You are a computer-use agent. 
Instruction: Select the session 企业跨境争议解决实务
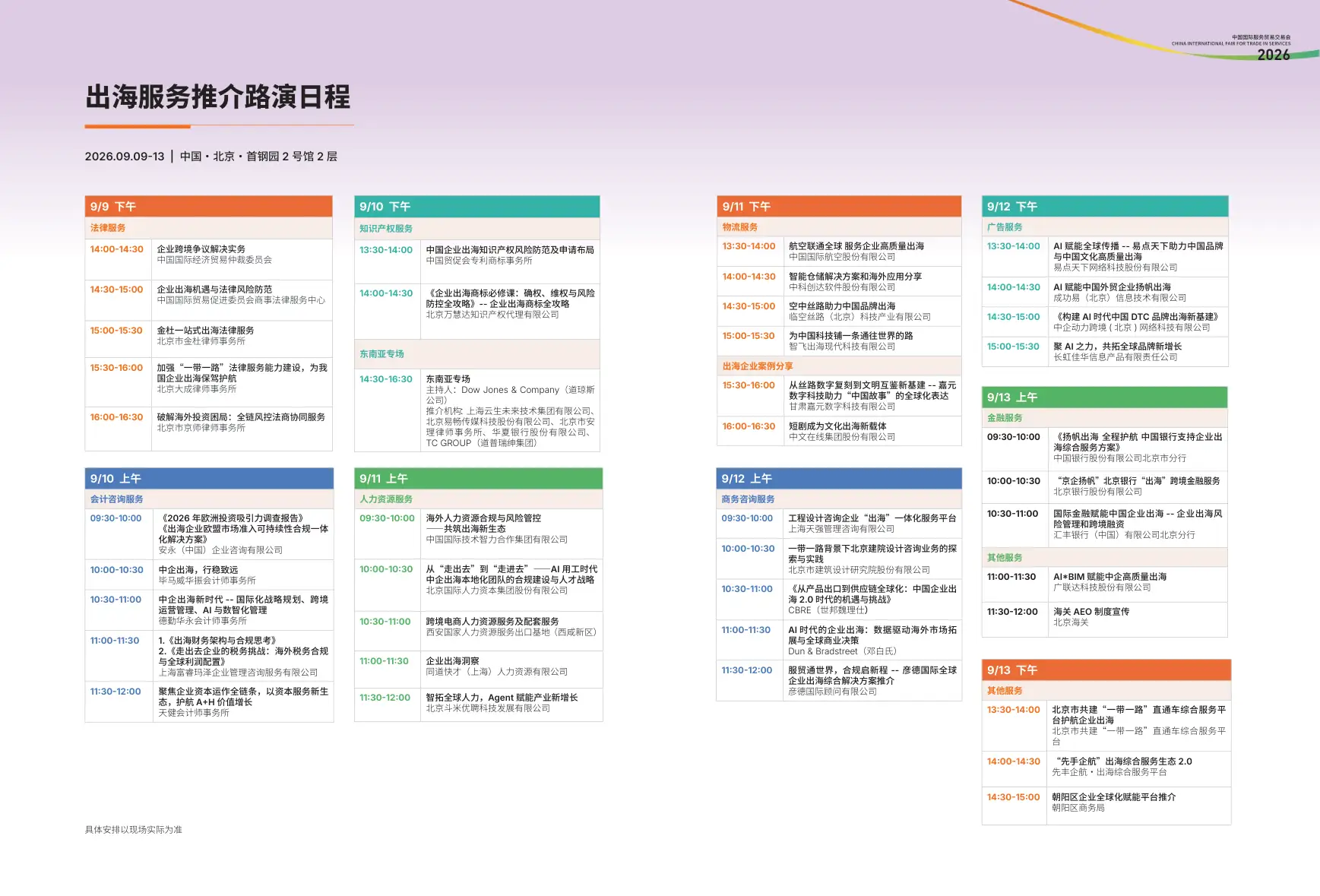[201, 249]
